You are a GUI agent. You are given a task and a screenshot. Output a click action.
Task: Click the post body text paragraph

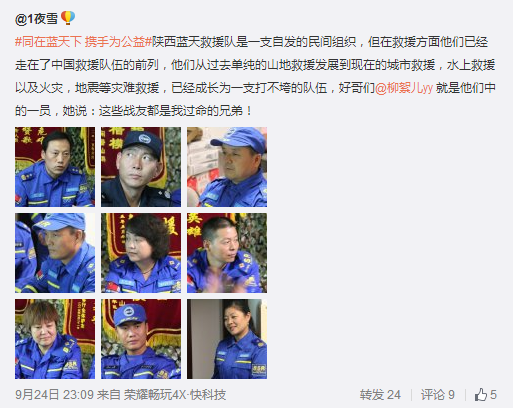255,76
